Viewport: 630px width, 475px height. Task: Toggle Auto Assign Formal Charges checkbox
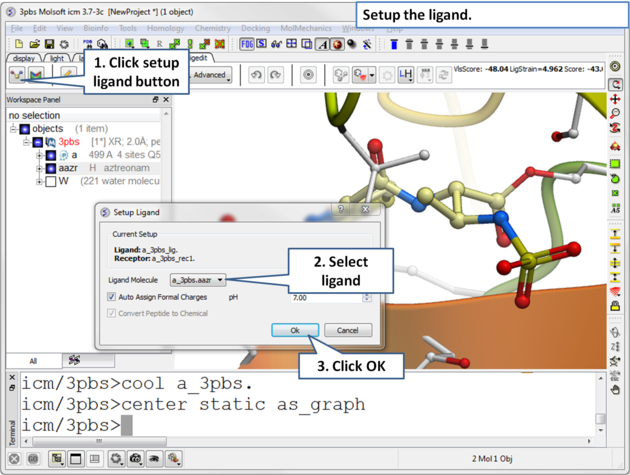point(112,297)
